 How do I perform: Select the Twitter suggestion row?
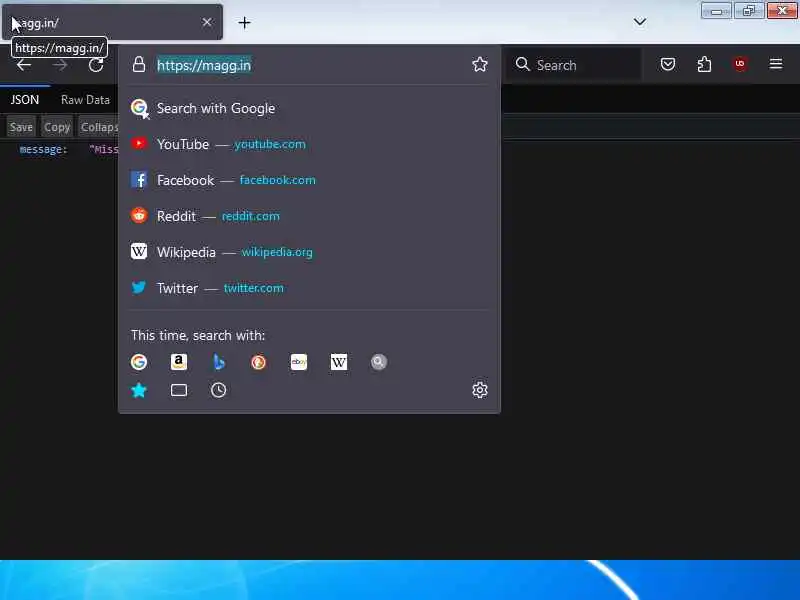pos(309,288)
